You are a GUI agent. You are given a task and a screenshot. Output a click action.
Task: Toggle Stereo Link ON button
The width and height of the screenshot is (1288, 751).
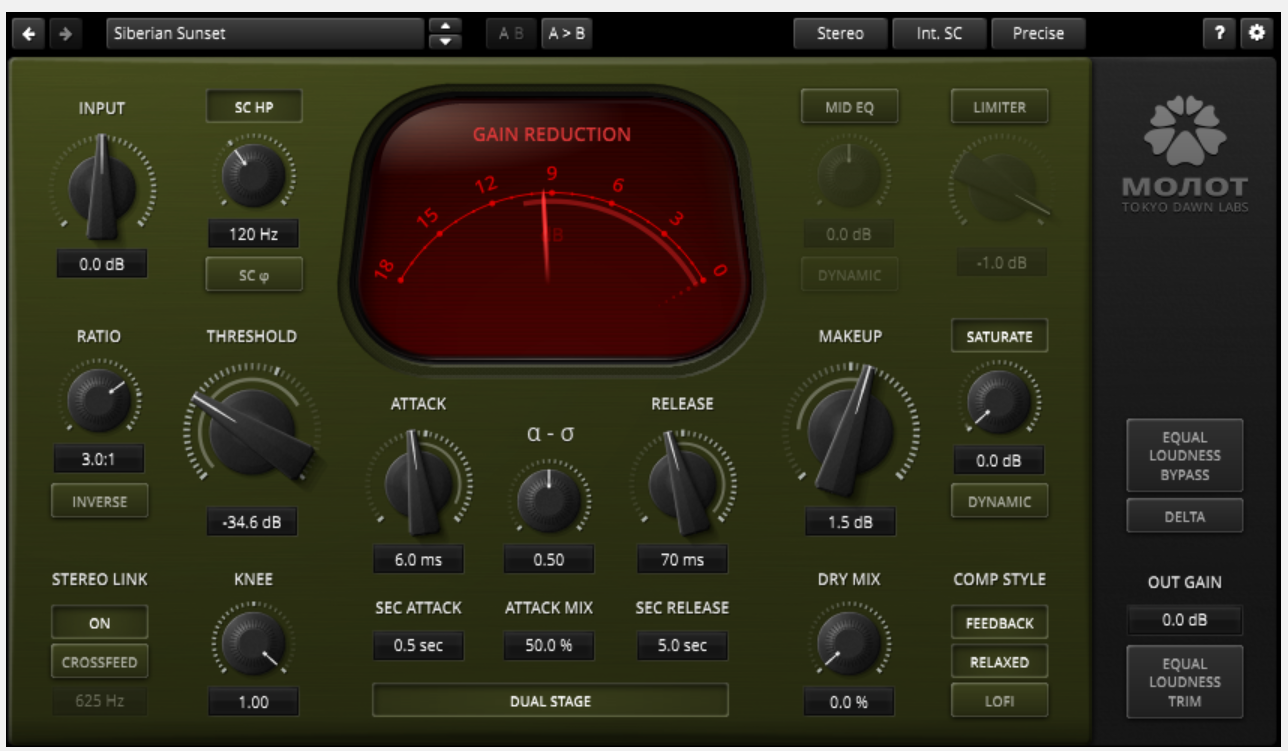(100, 623)
